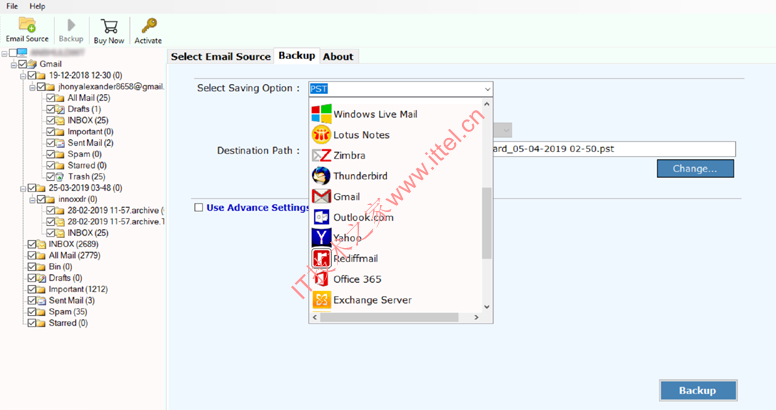
Task: Collapse the innoxdr (0) node
Action: (32, 200)
